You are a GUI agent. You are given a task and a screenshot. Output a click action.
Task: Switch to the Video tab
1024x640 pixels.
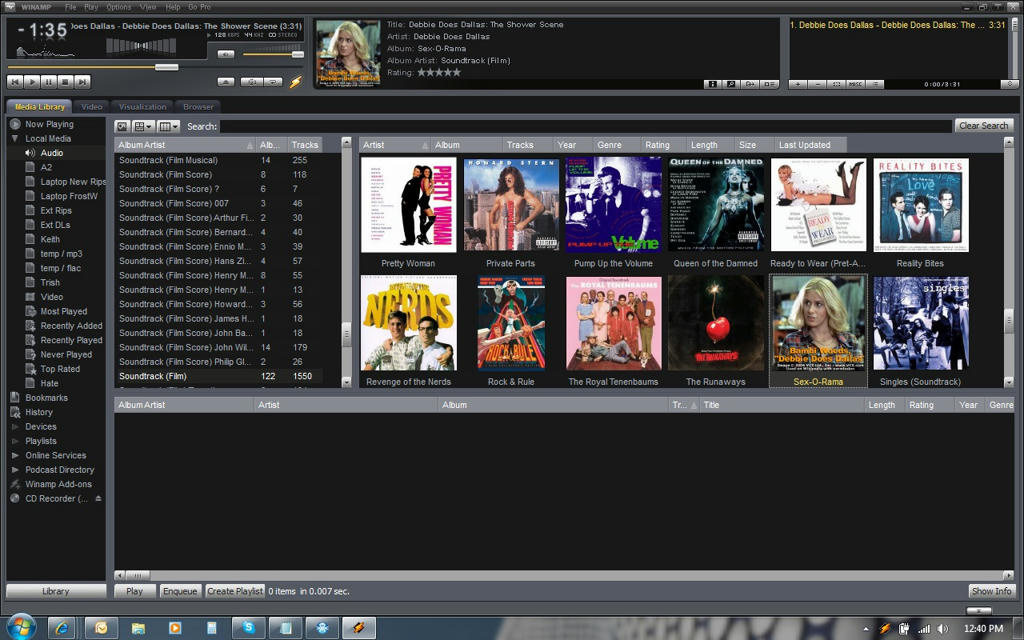[x=91, y=106]
